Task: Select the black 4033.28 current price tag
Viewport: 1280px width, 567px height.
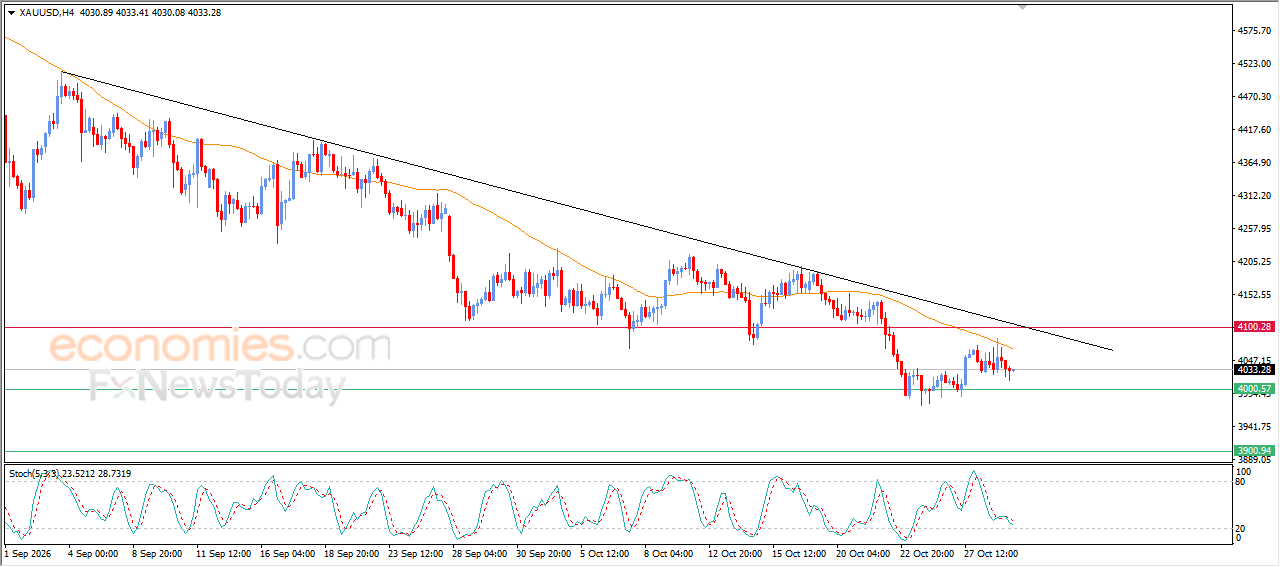Action: [x=1254, y=369]
